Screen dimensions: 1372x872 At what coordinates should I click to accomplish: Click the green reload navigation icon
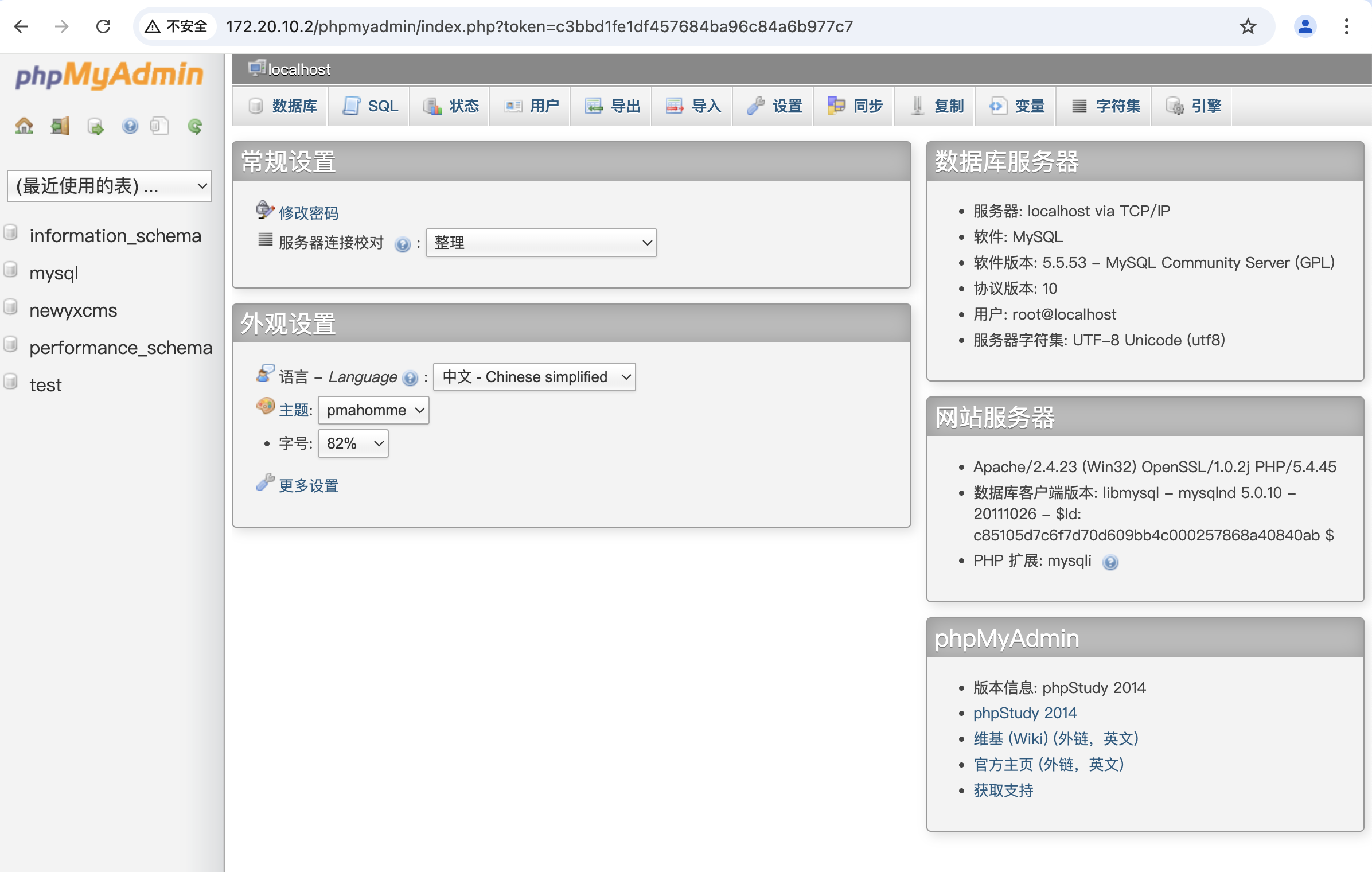pos(195,126)
